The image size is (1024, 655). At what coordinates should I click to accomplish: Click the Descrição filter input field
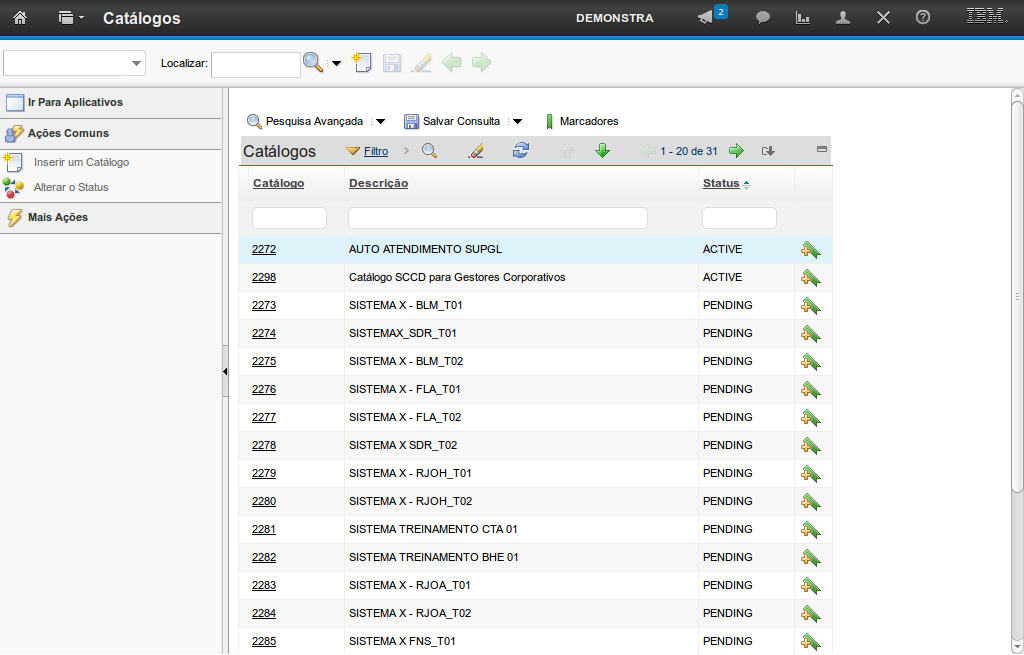[497, 218]
